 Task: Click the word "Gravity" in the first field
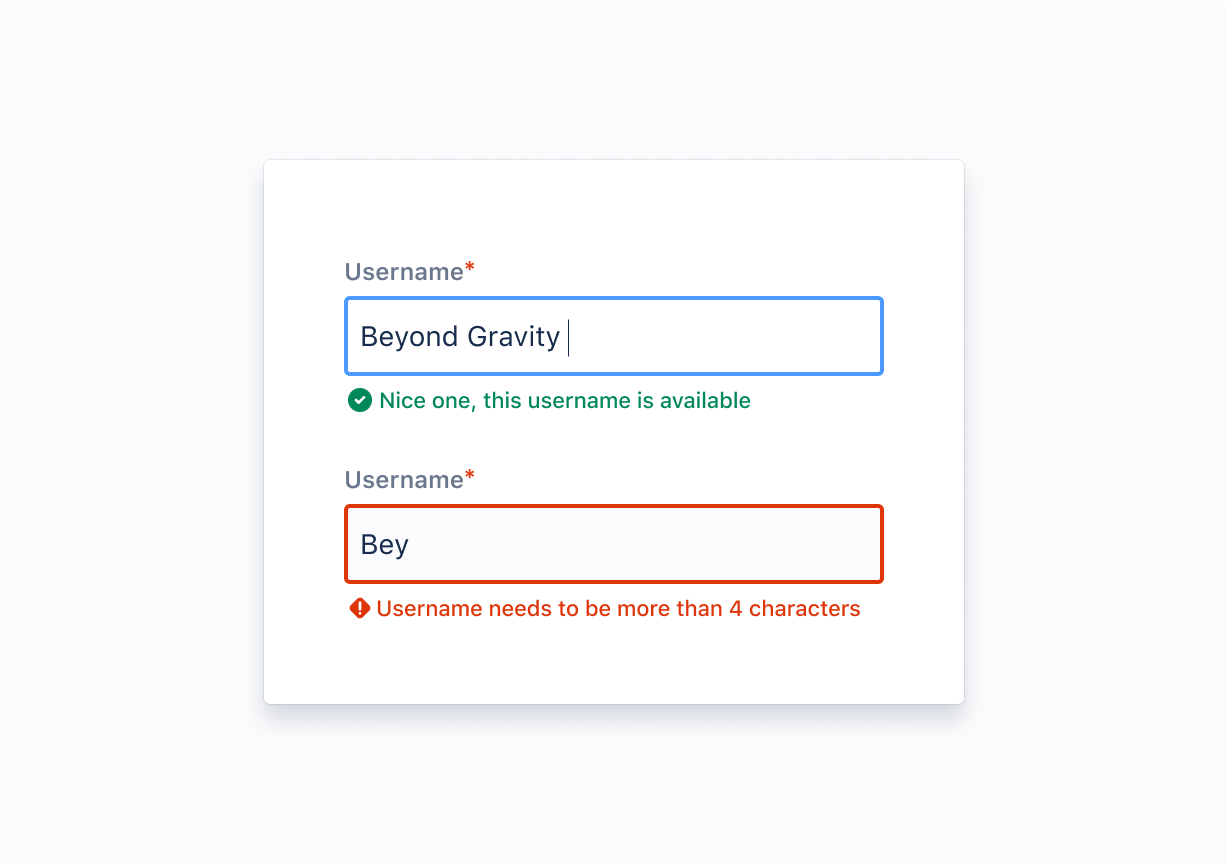tap(513, 337)
